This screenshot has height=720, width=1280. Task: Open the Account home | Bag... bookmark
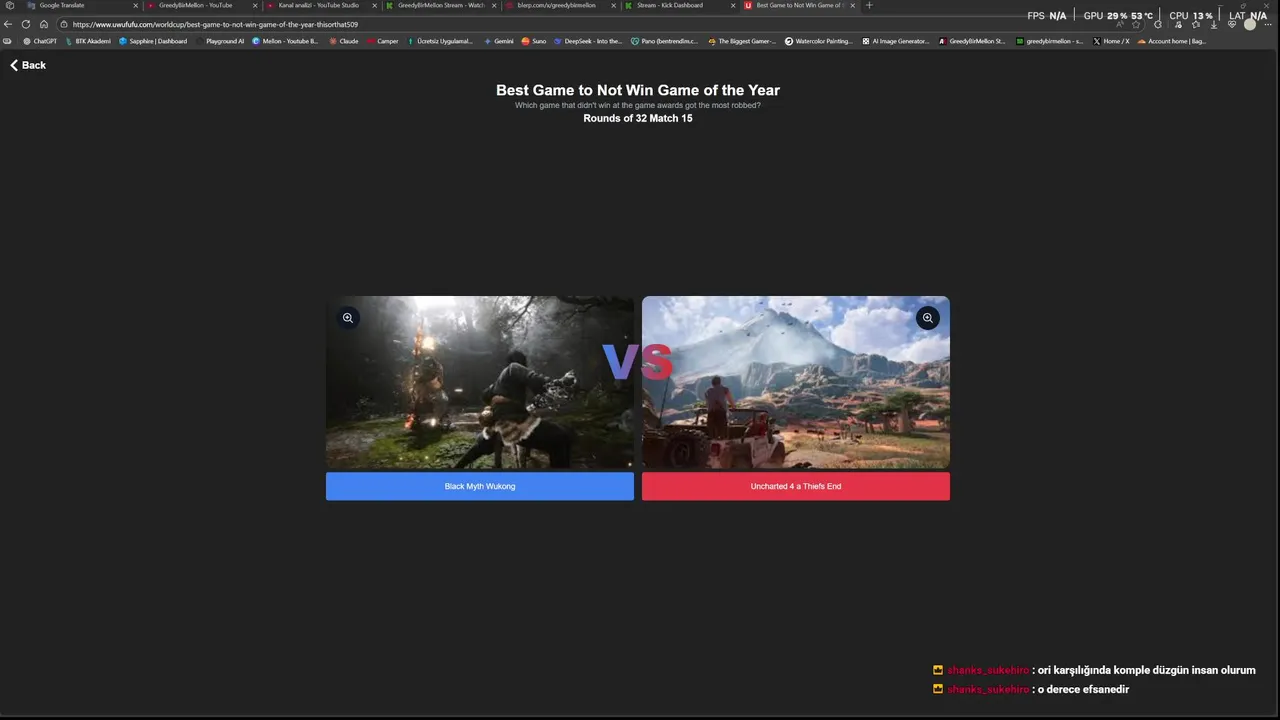(x=1172, y=41)
